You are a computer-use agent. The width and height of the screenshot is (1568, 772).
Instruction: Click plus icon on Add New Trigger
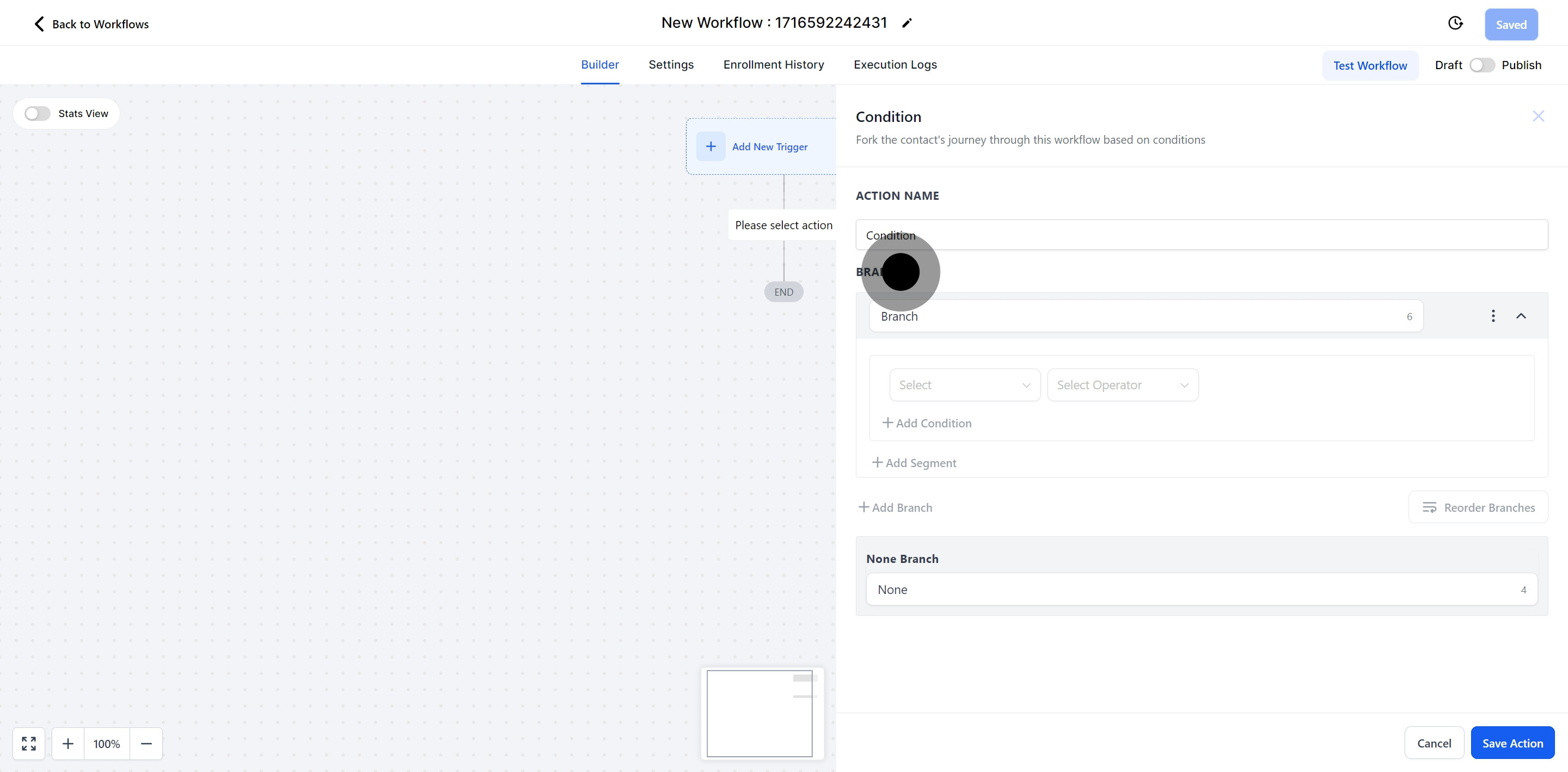coord(710,146)
